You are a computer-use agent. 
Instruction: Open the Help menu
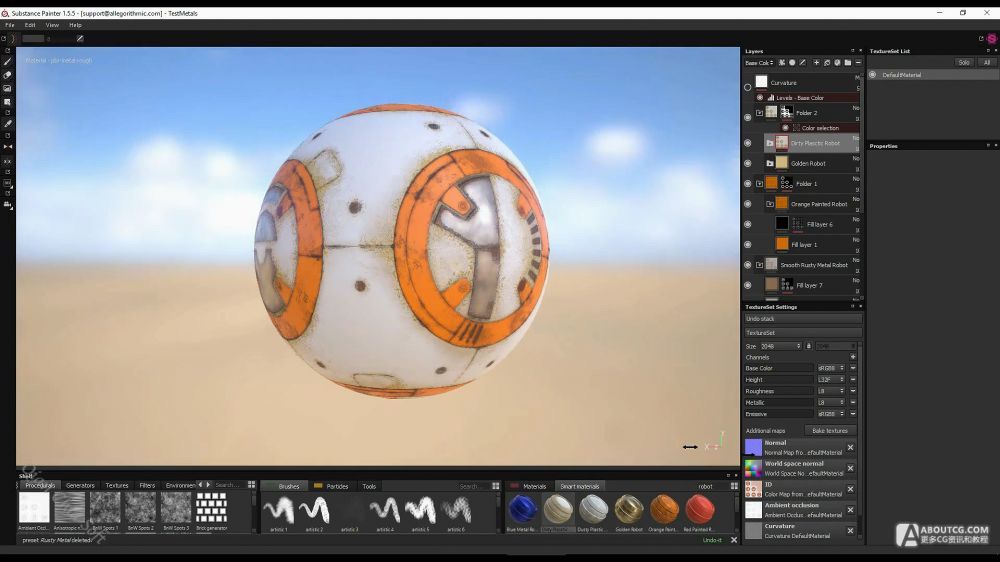tap(75, 25)
